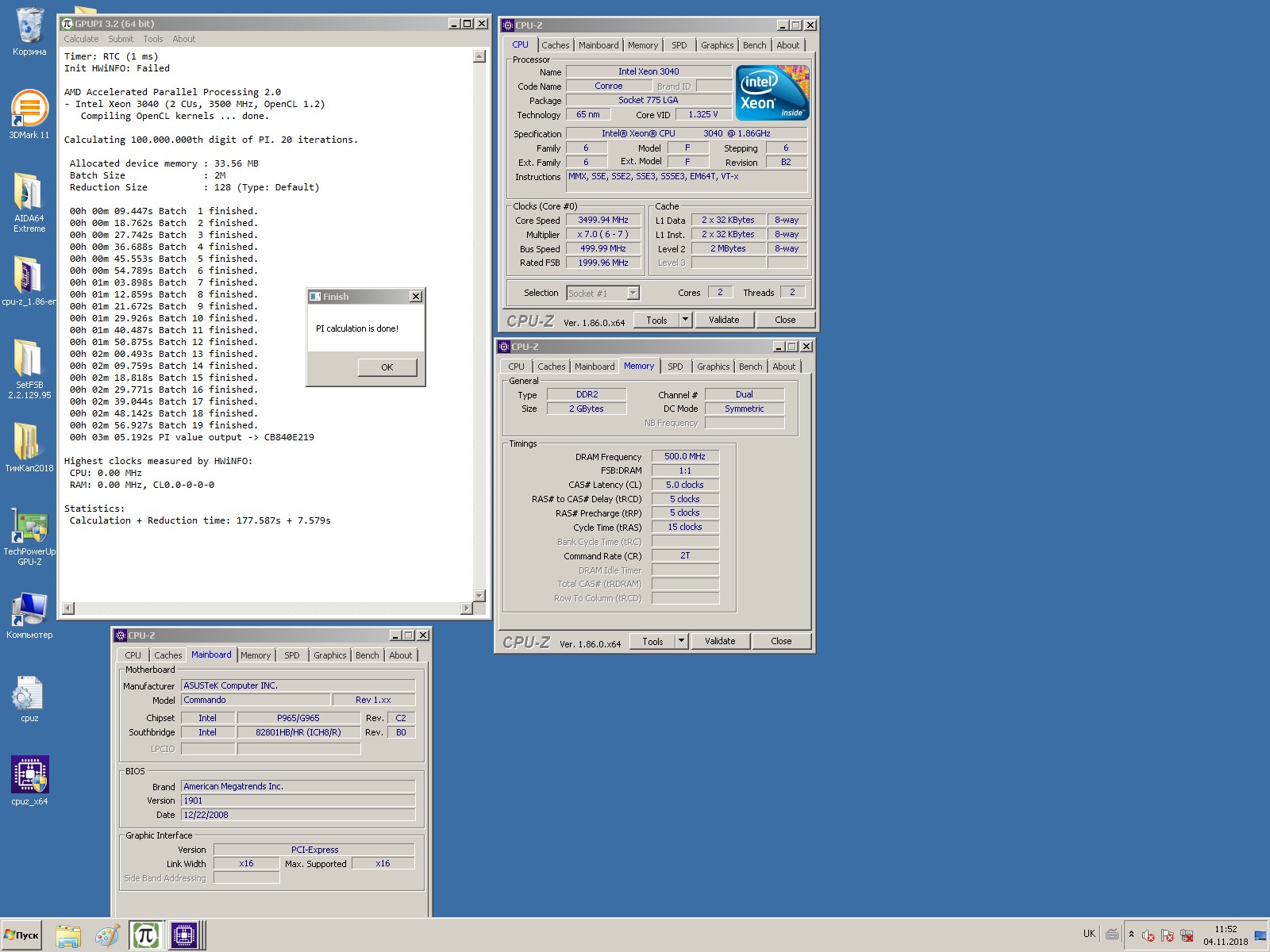Open the Calculate menu in GPUPI

pos(81,39)
